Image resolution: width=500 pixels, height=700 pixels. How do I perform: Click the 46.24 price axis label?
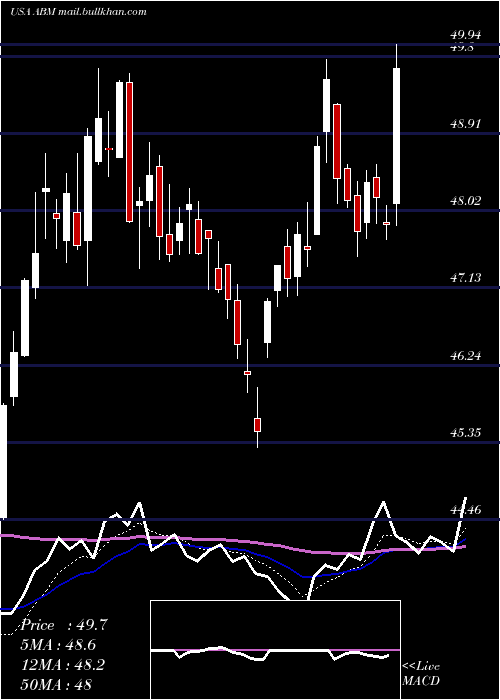pos(466,356)
